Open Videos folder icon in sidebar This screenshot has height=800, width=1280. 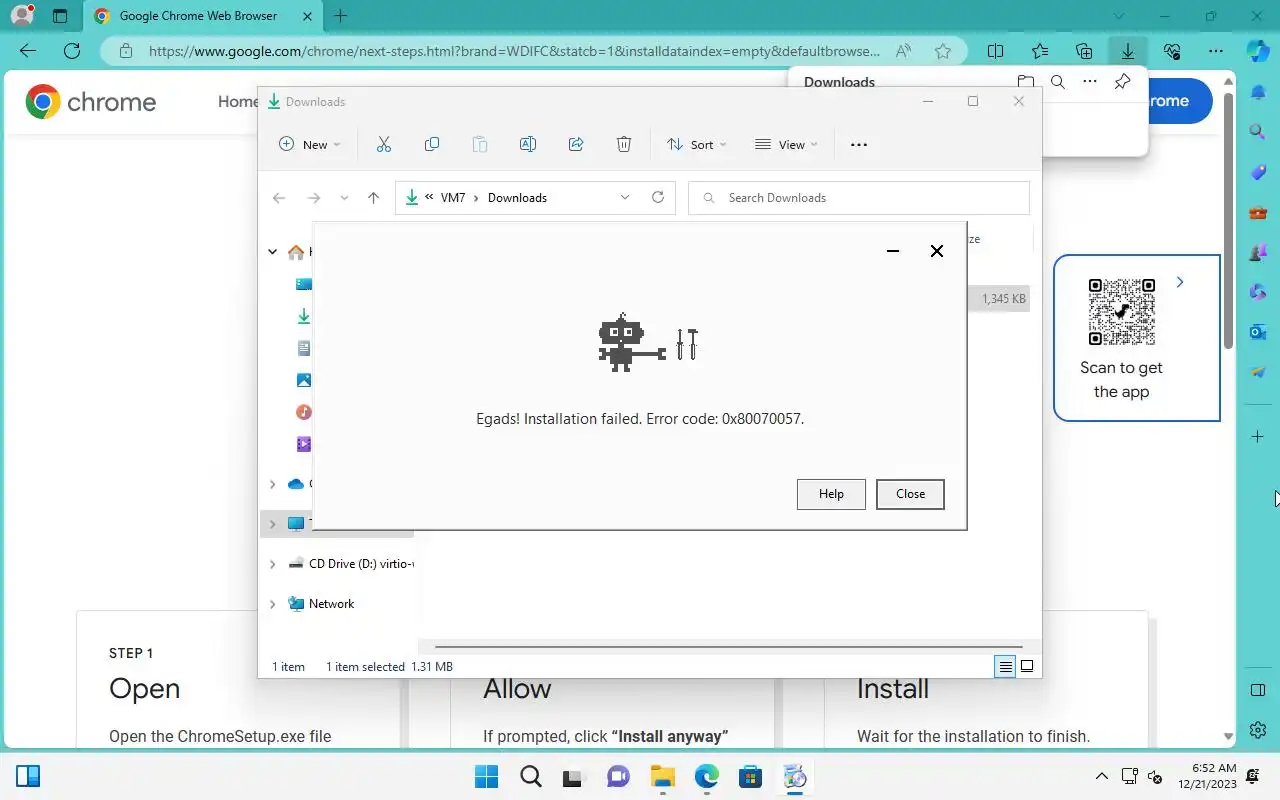304,444
